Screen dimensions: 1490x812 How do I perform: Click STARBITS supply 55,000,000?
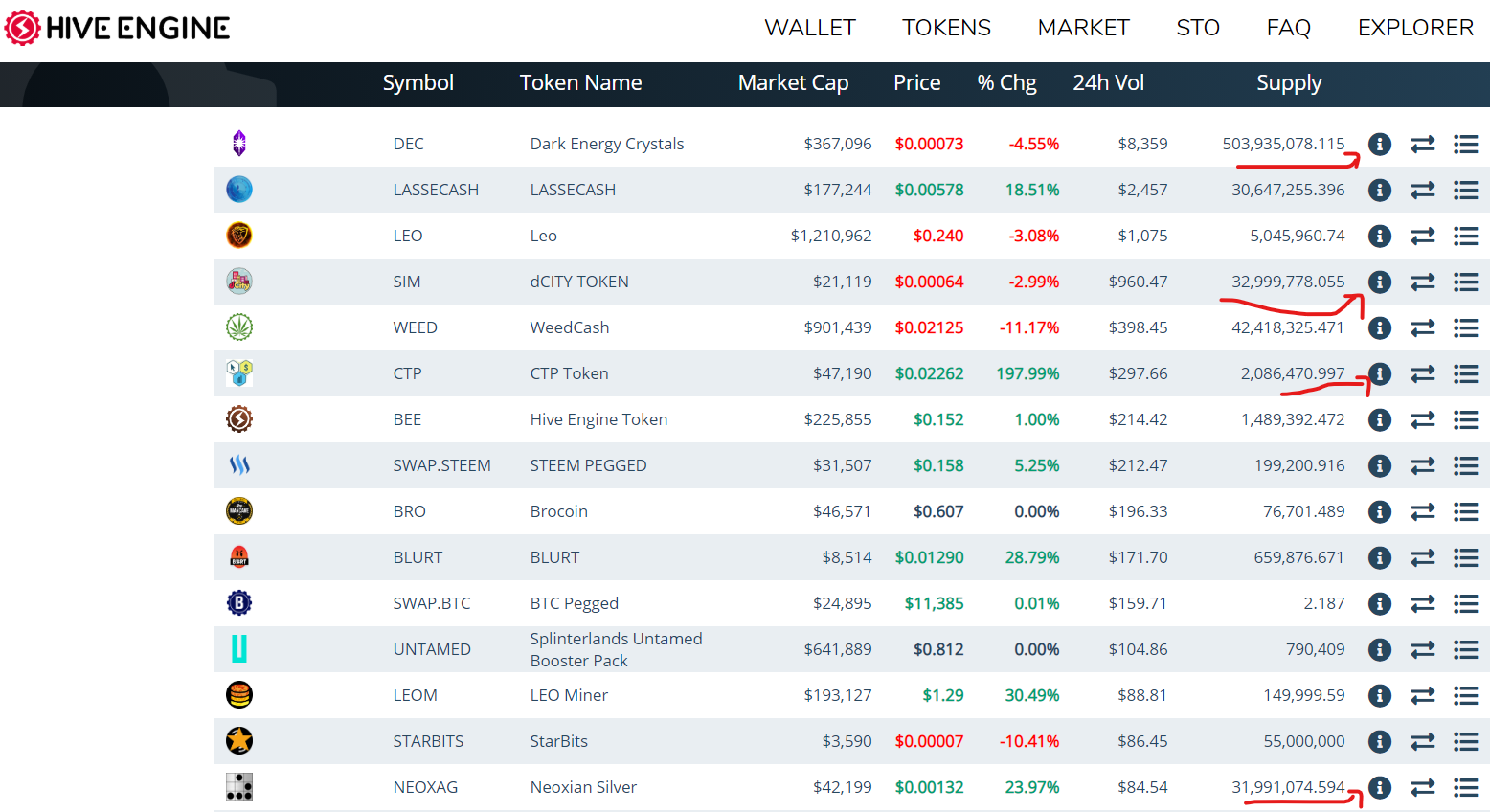click(x=1304, y=741)
